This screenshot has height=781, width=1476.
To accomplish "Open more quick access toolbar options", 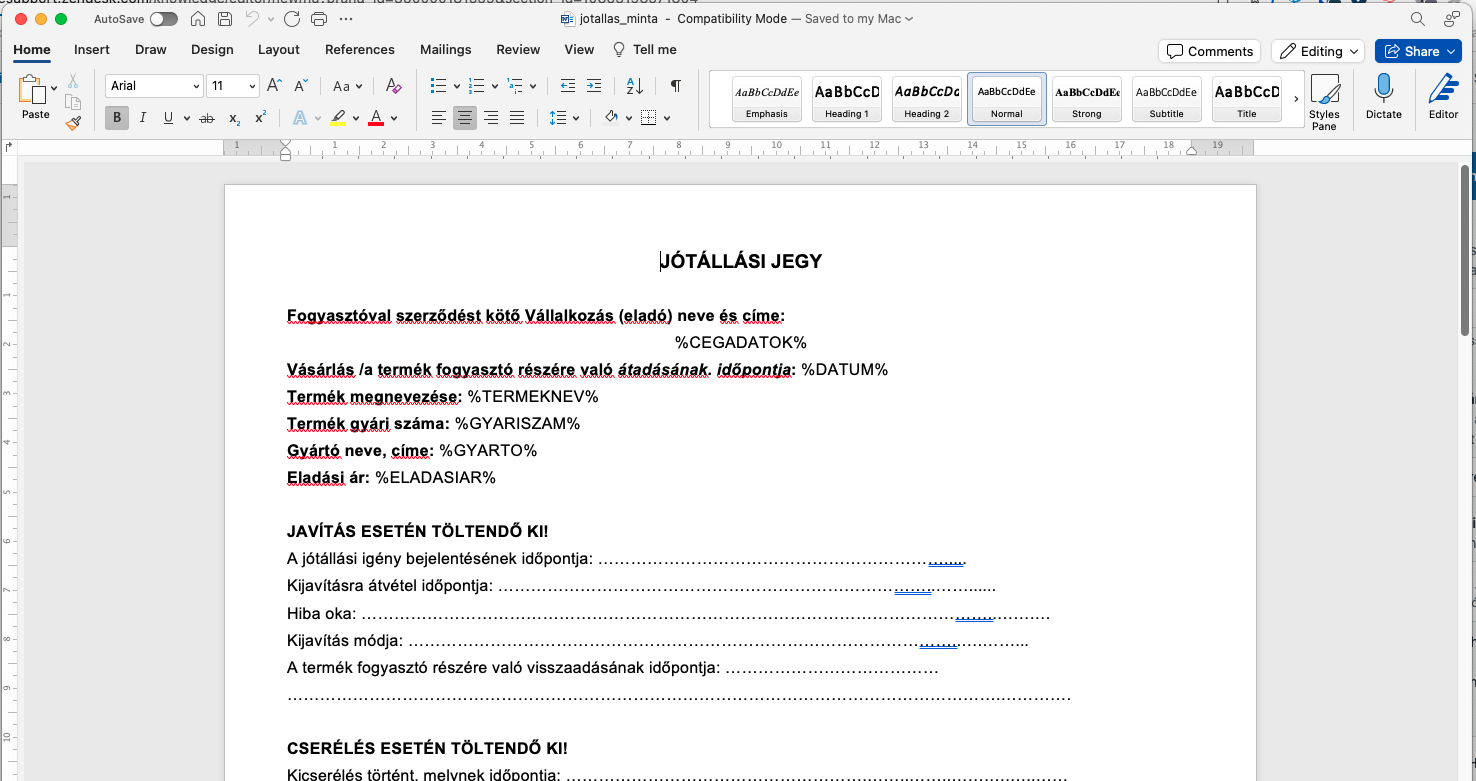I will [x=346, y=19].
